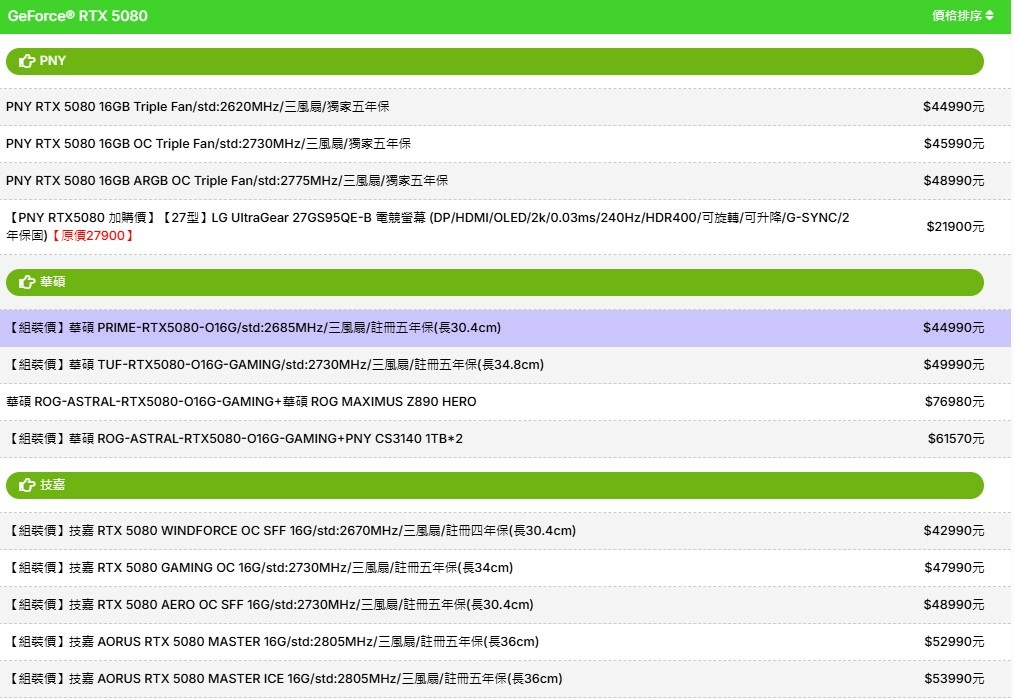Open the PNY brand header bar

pyautogui.click(x=495, y=61)
